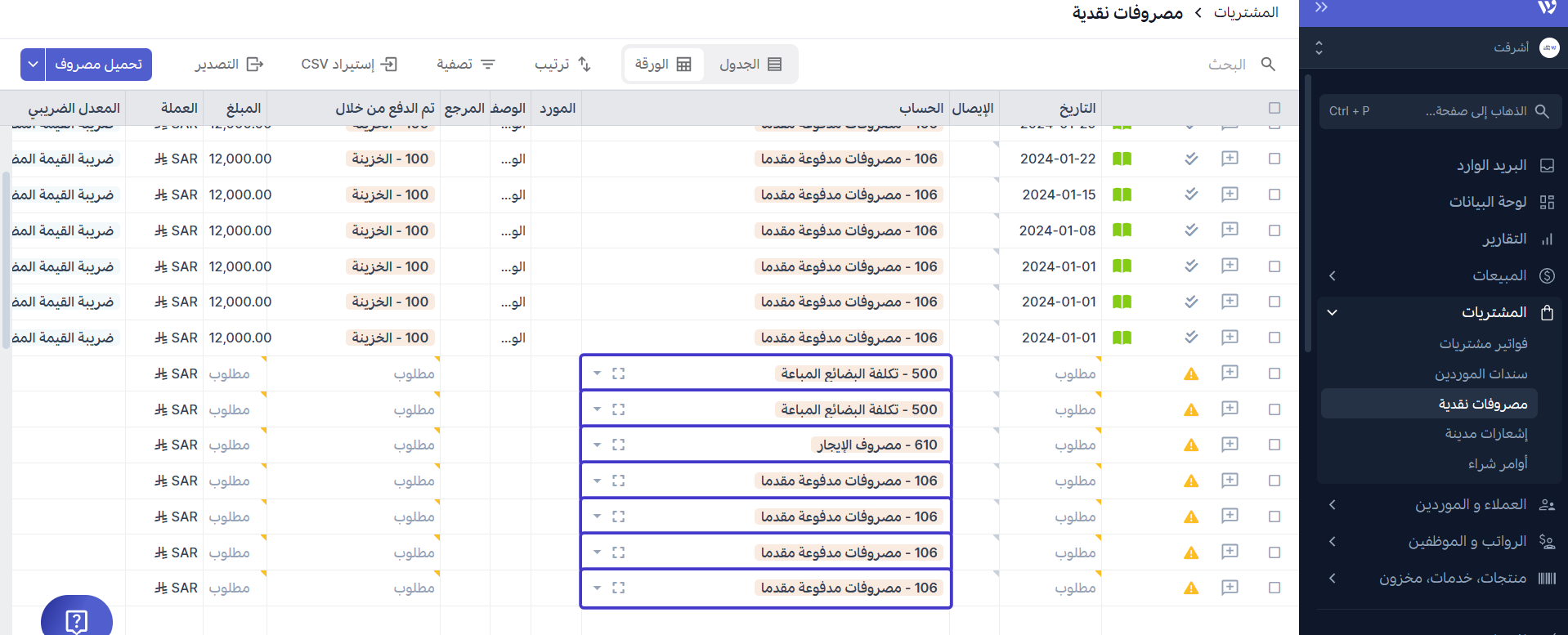Click the تصفية filter button

466,64
